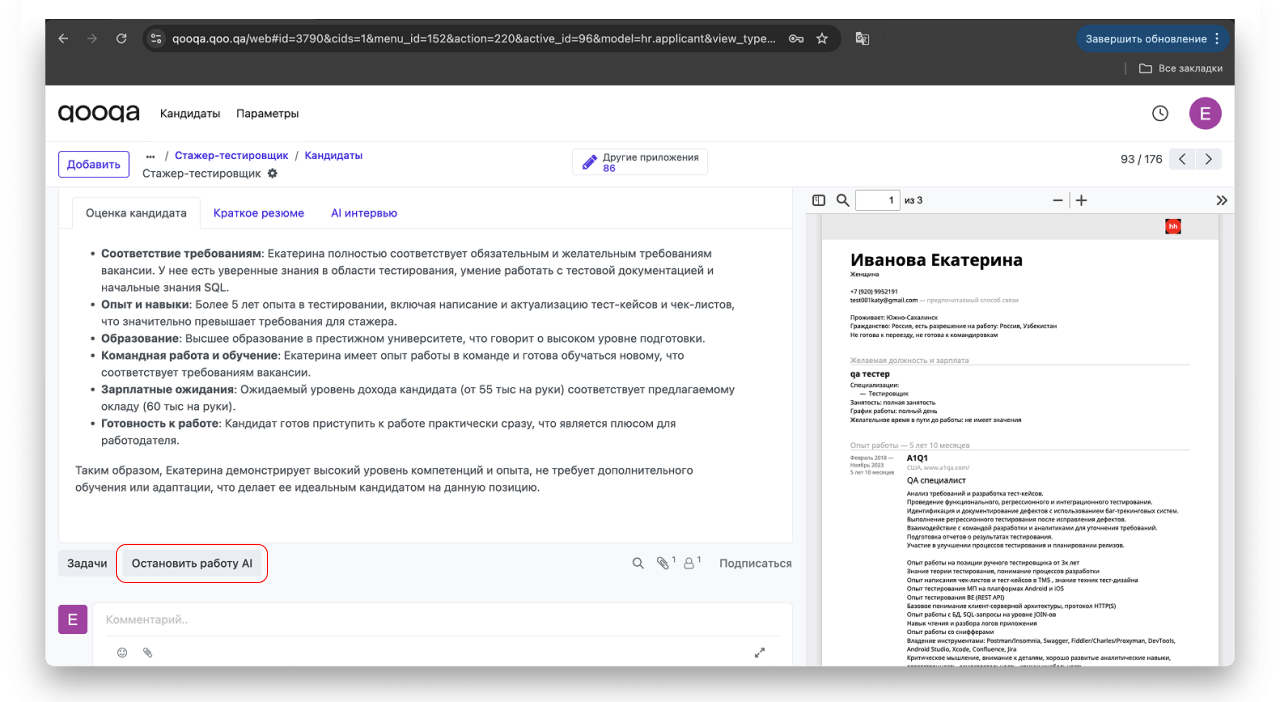Screen dimensions: 1280x702
Task: Zoom in the PDF with plus
Action: tap(1081, 200)
